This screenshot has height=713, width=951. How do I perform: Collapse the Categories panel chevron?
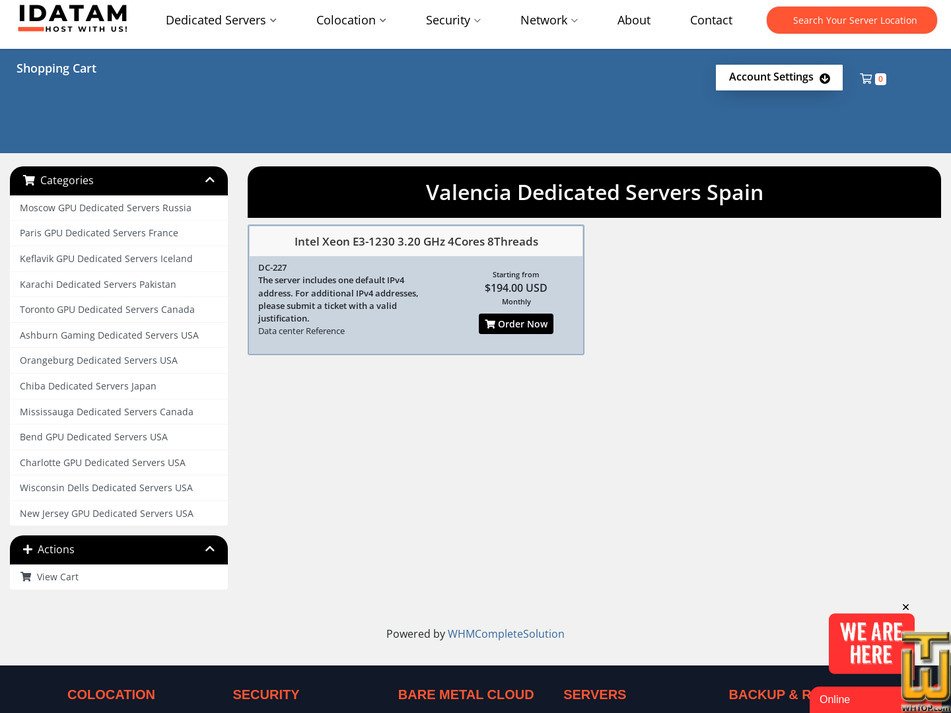coord(210,180)
